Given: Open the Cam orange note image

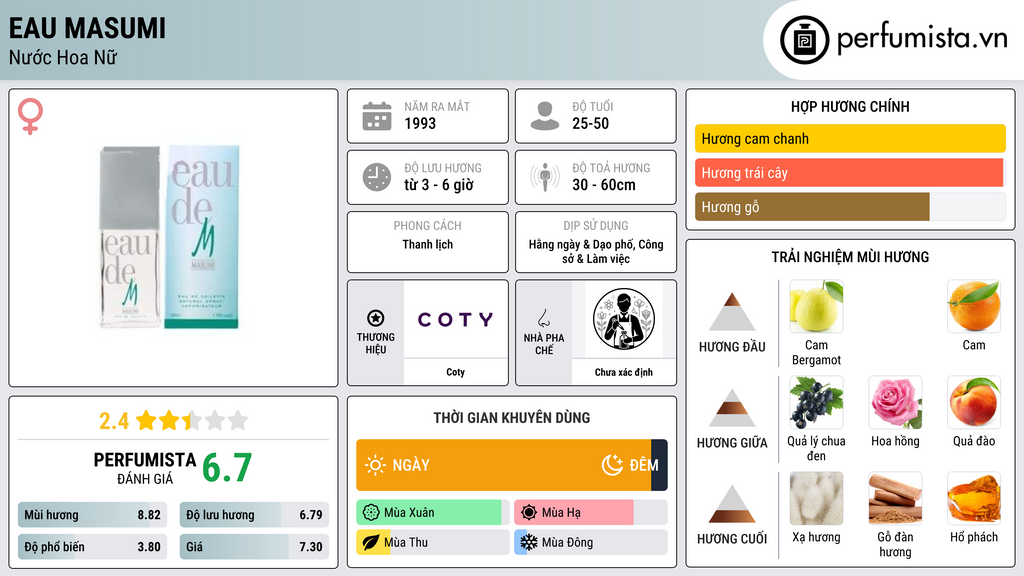Looking at the screenshot, I should click(974, 306).
